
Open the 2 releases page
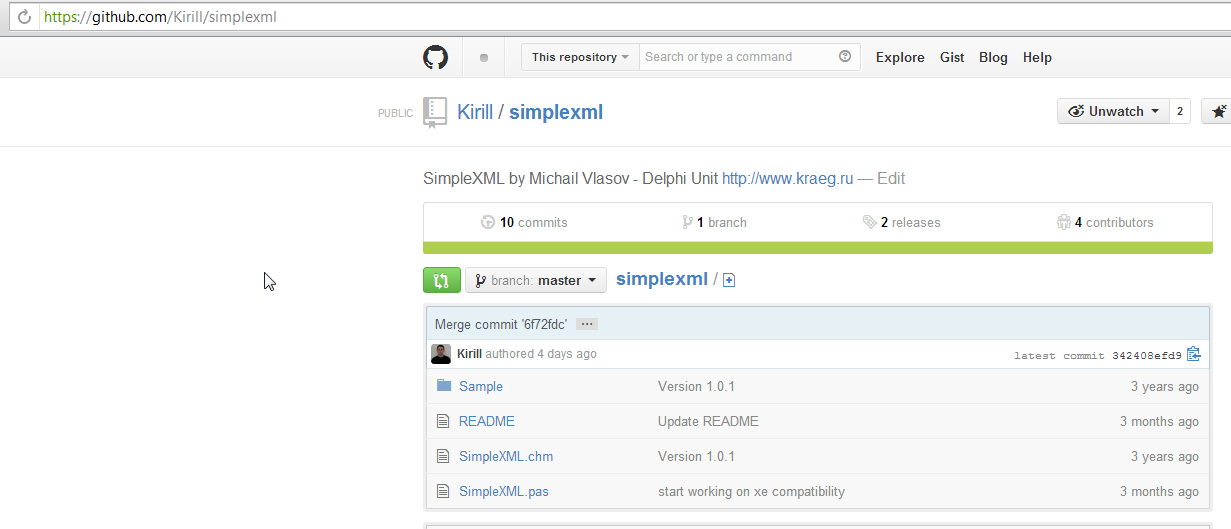[901, 222]
